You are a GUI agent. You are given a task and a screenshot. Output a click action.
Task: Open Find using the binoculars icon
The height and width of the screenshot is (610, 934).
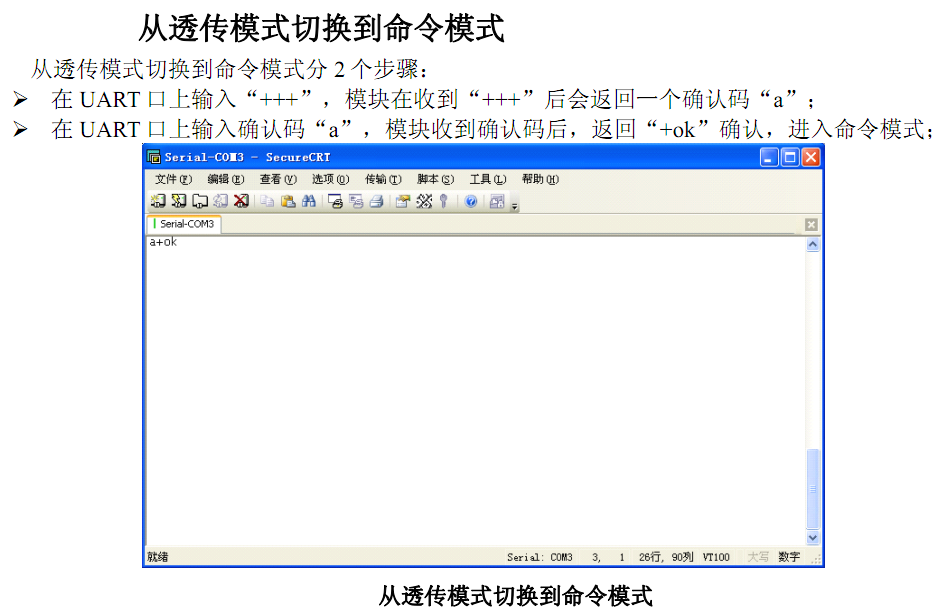[x=309, y=201]
